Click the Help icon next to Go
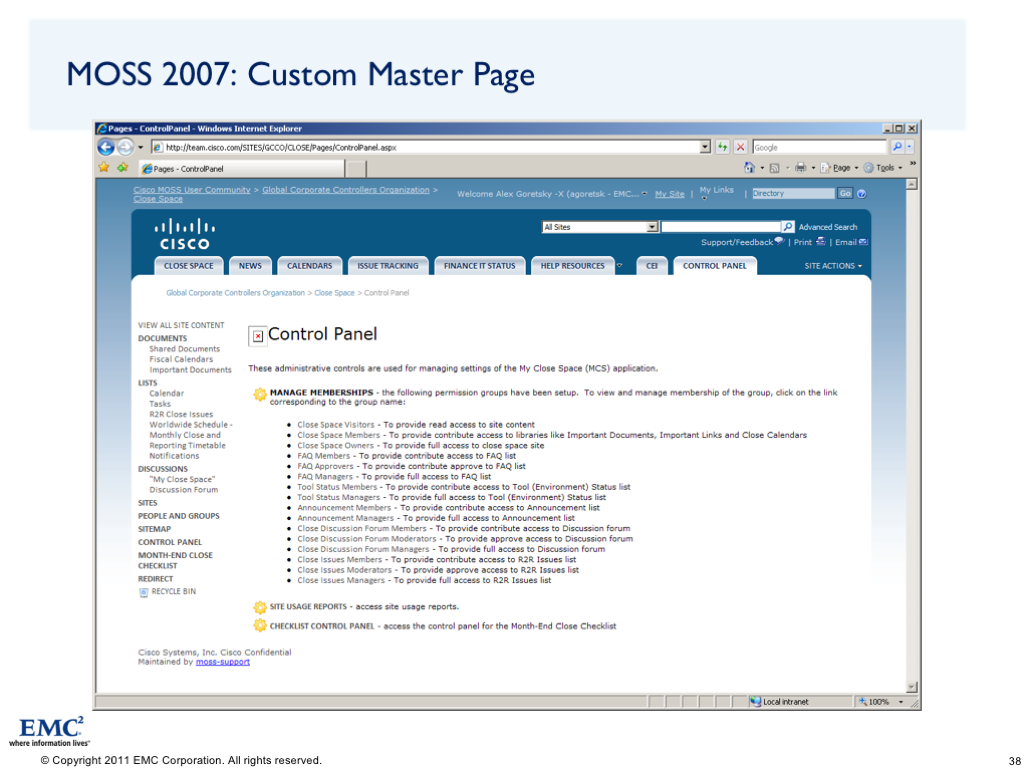The image size is (1024, 768). (x=861, y=193)
